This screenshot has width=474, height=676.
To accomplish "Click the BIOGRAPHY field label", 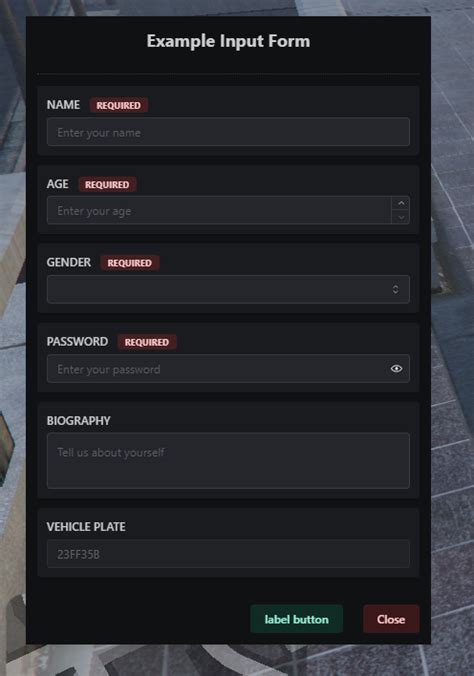I will [78, 421].
